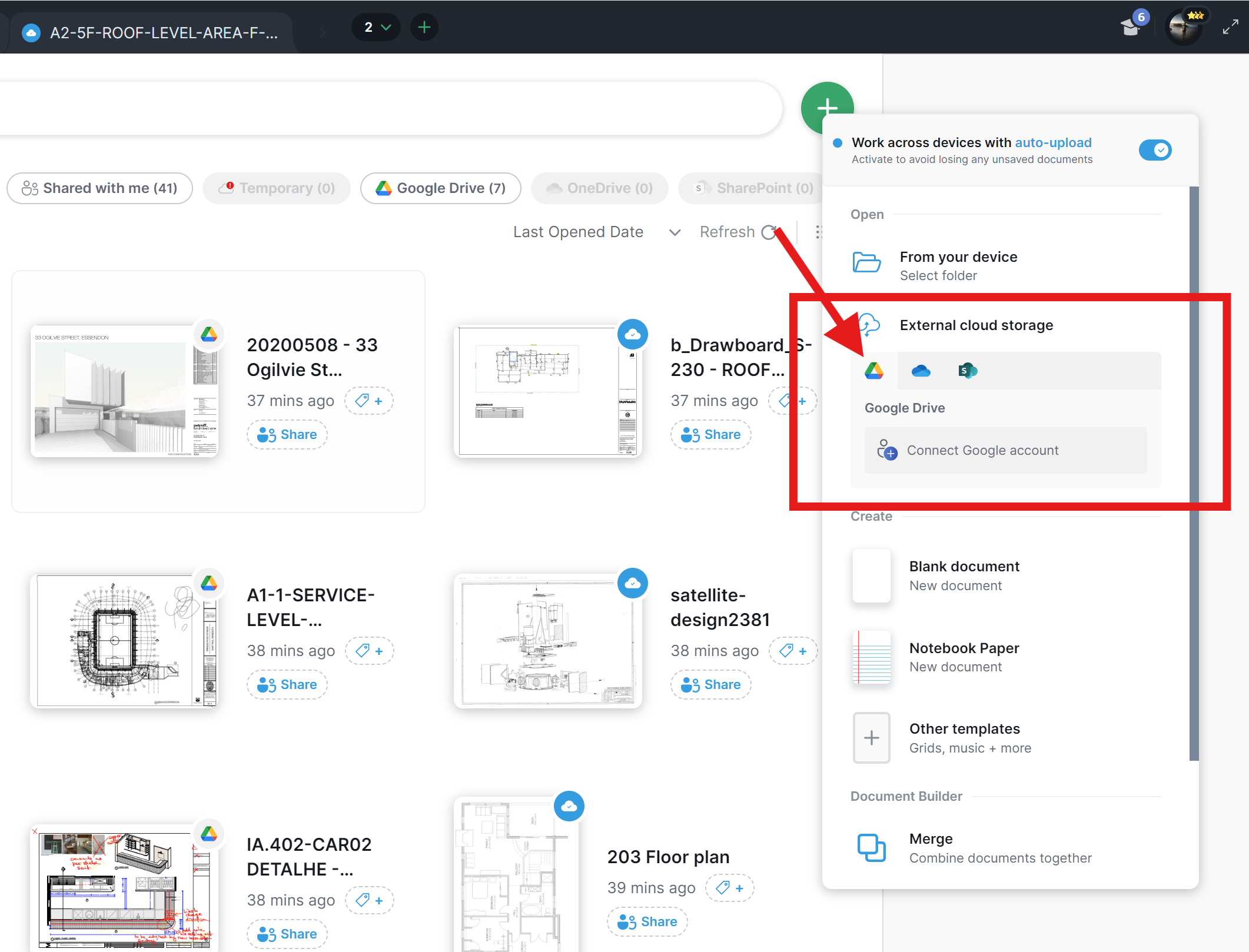Click the cloud sync icon on b_Drawboard_S-230 thumbnail

pyautogui.click(x=633, y=334)
